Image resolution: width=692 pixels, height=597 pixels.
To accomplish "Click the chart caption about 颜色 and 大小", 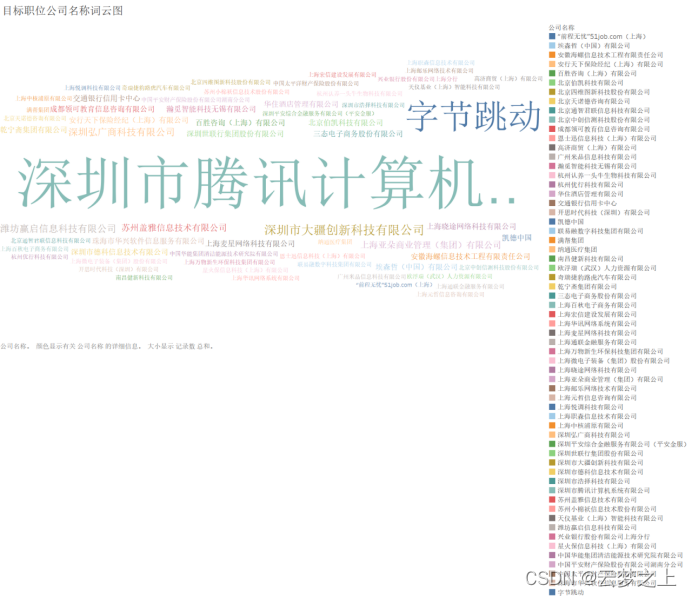I will click(x=107, y=346).
